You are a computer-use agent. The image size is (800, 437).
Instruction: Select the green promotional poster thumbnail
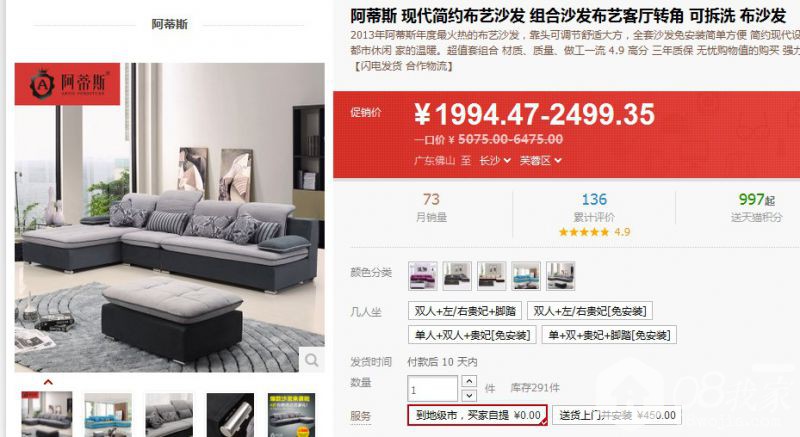291,415
